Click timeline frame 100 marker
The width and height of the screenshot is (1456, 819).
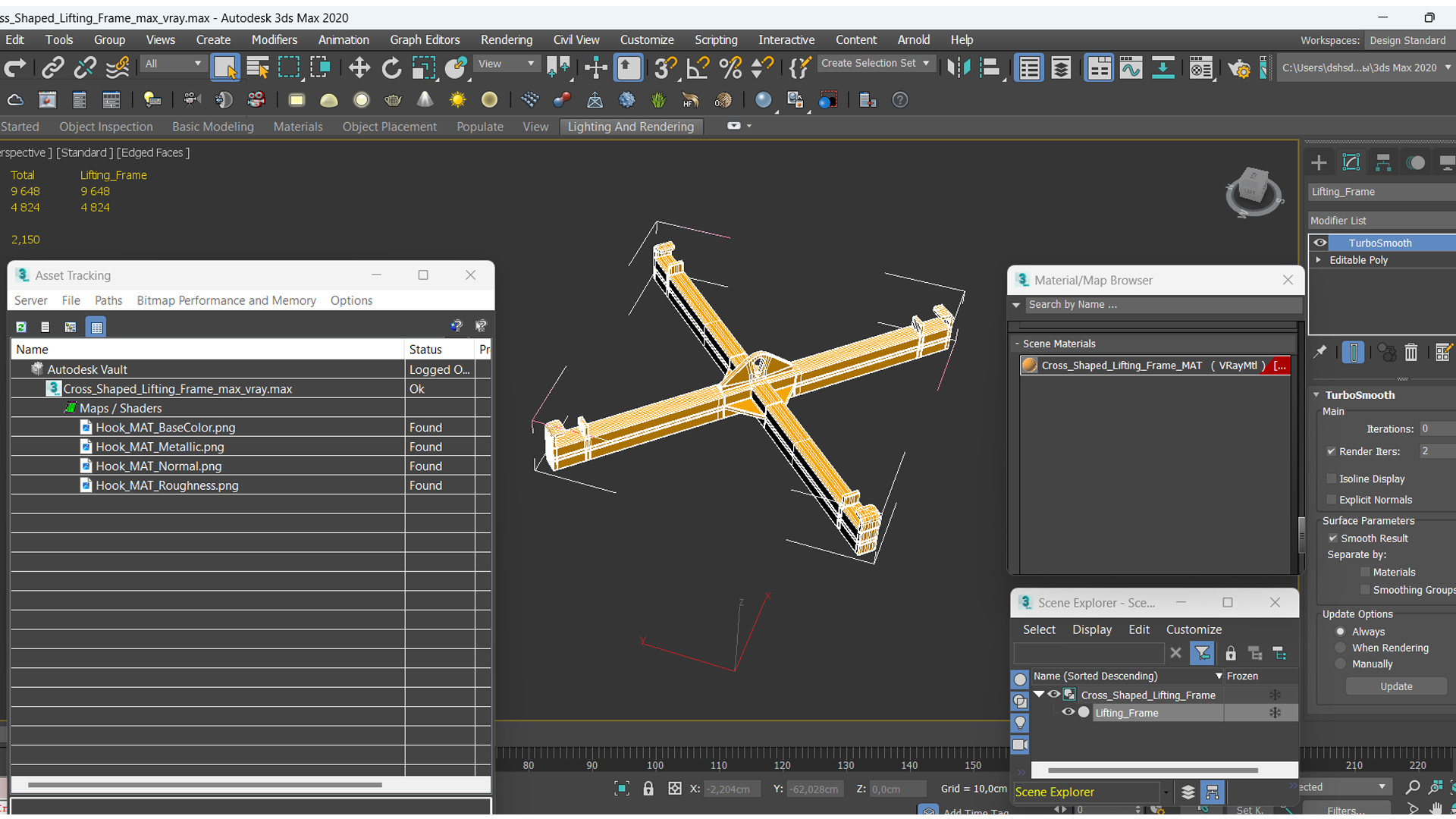[x=655, y=764]
